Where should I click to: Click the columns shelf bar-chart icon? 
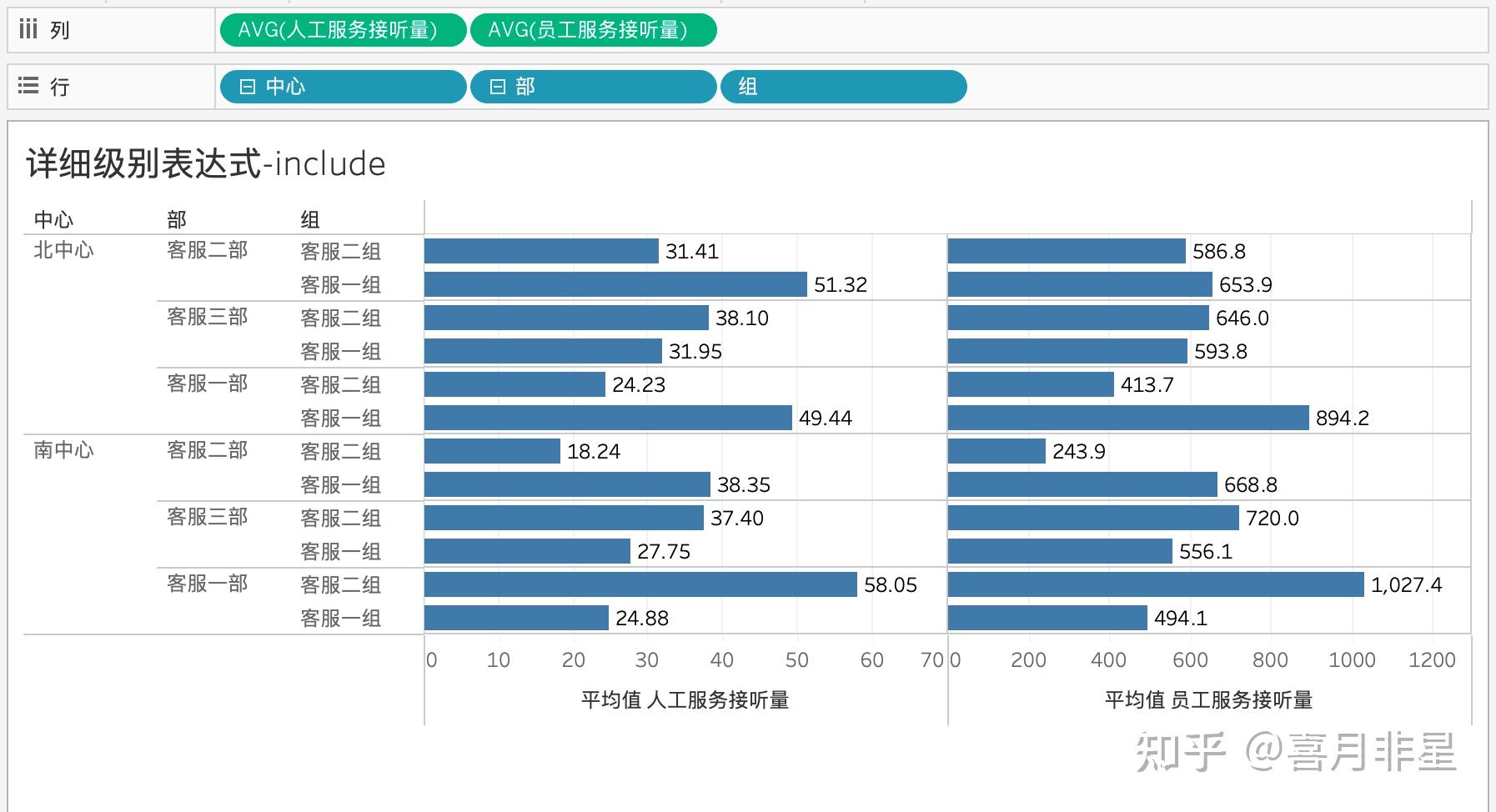pyautogui.click(x=28, y=28)
